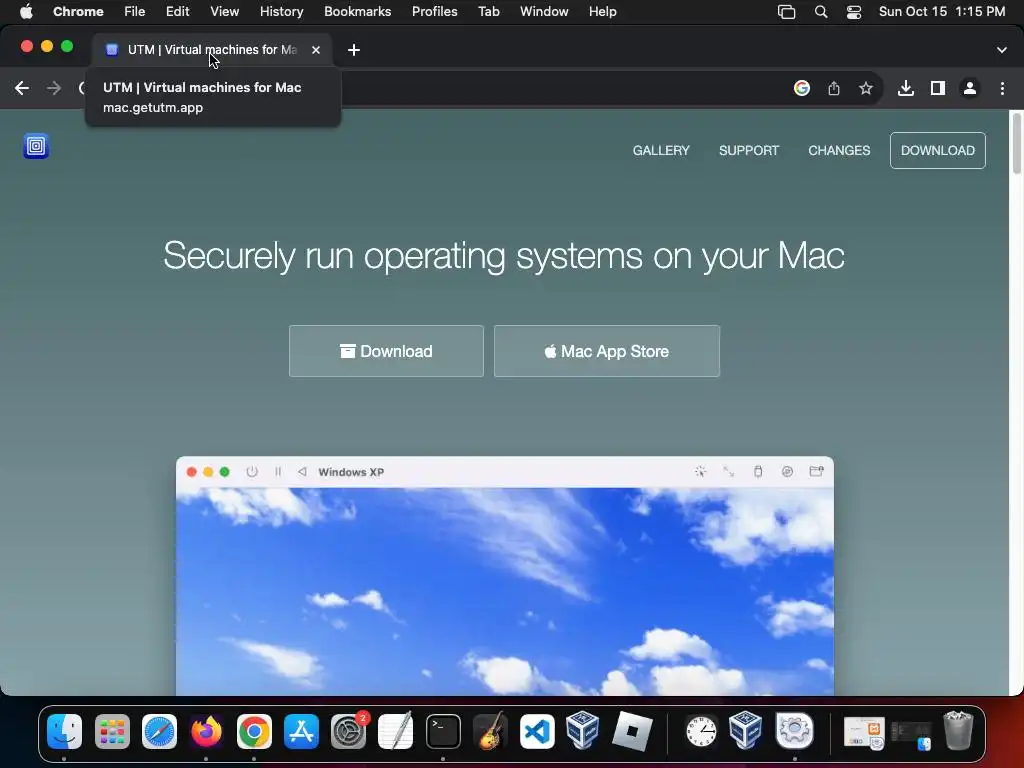
Task: Open a new tab with the plus button
Action: click(354, 50)
